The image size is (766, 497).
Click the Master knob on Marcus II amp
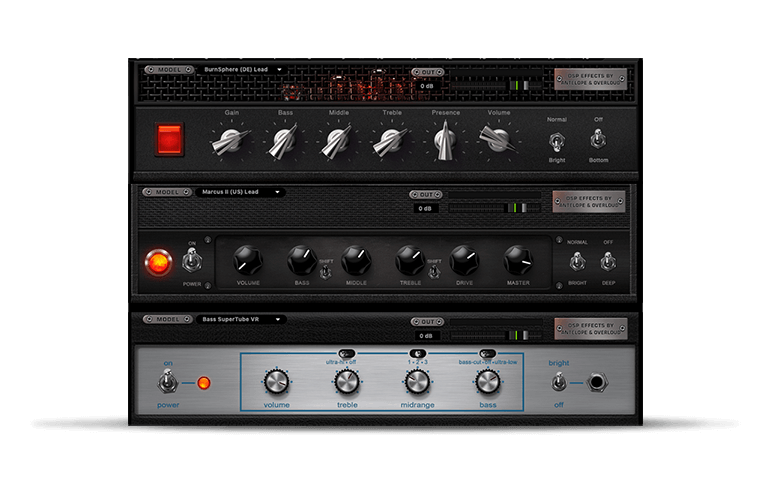click(518, 261)
